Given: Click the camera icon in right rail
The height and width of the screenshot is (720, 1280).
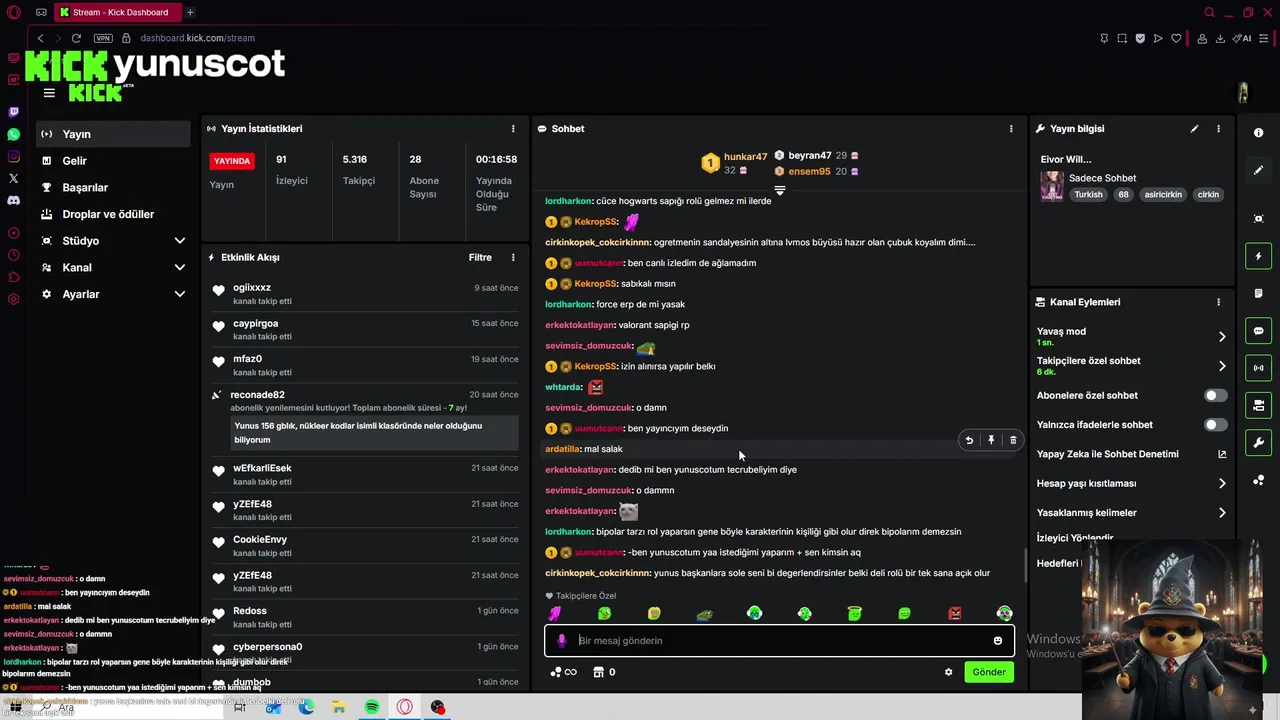Looking at the screenshot, I should 1258,405.
